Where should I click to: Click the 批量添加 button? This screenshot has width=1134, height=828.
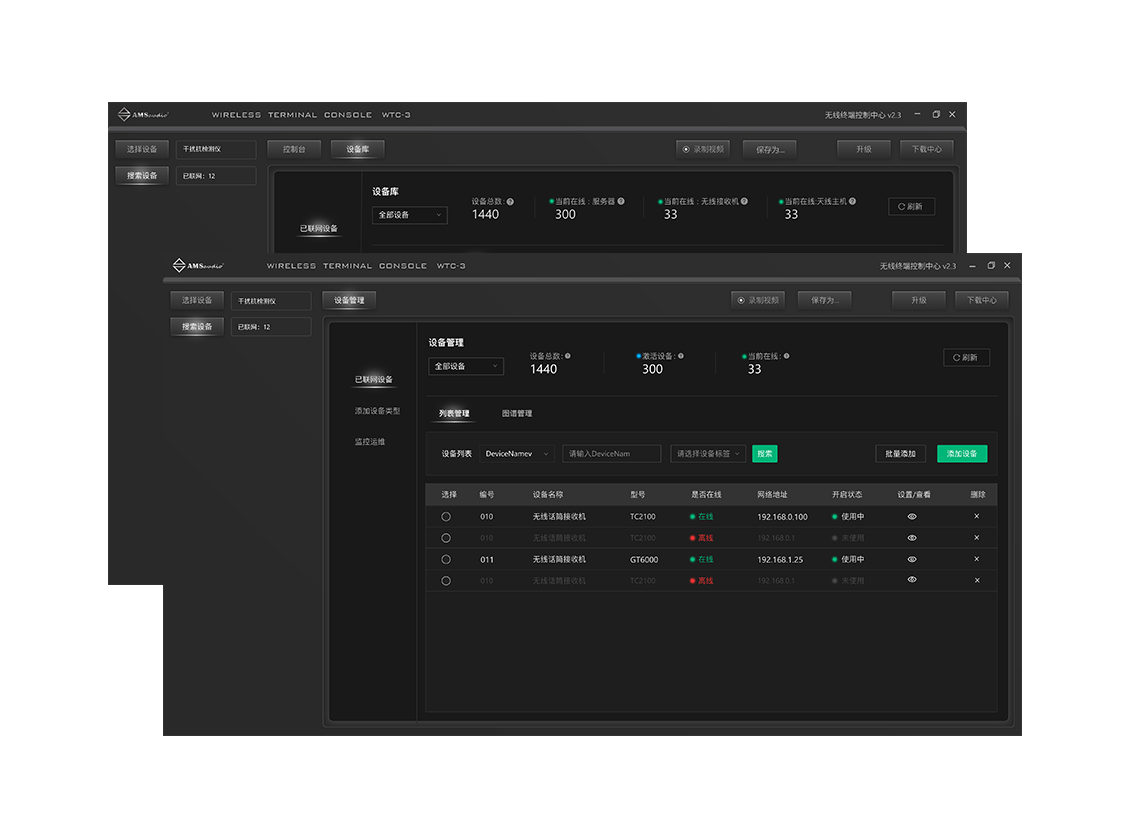(x=900, y=454)
